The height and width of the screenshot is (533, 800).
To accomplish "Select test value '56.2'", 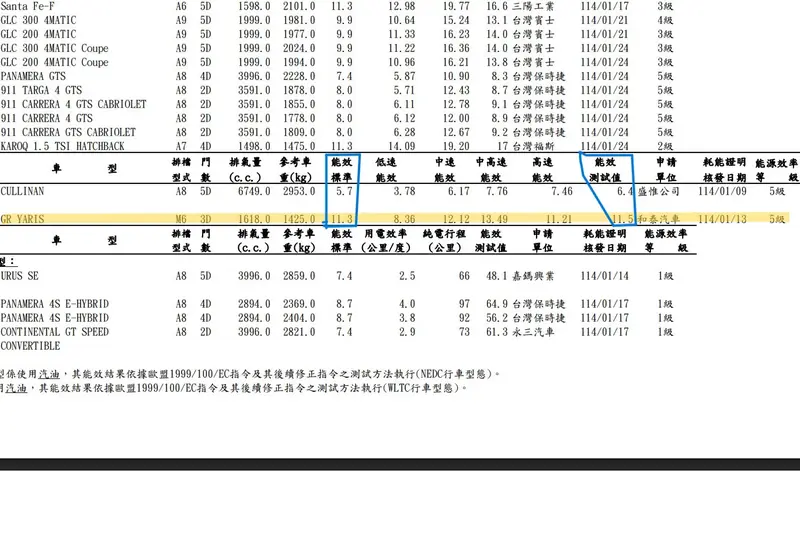I will [497, 318].
